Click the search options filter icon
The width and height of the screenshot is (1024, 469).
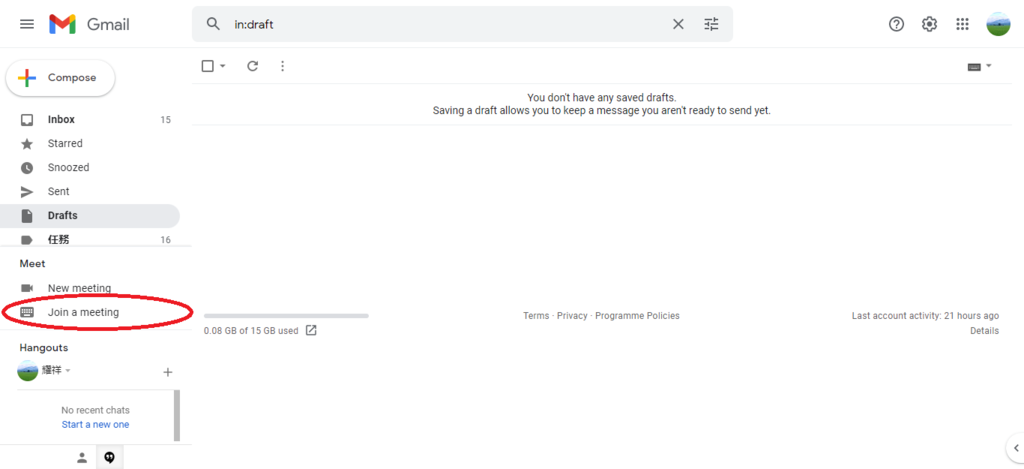[x=711, y=24]
